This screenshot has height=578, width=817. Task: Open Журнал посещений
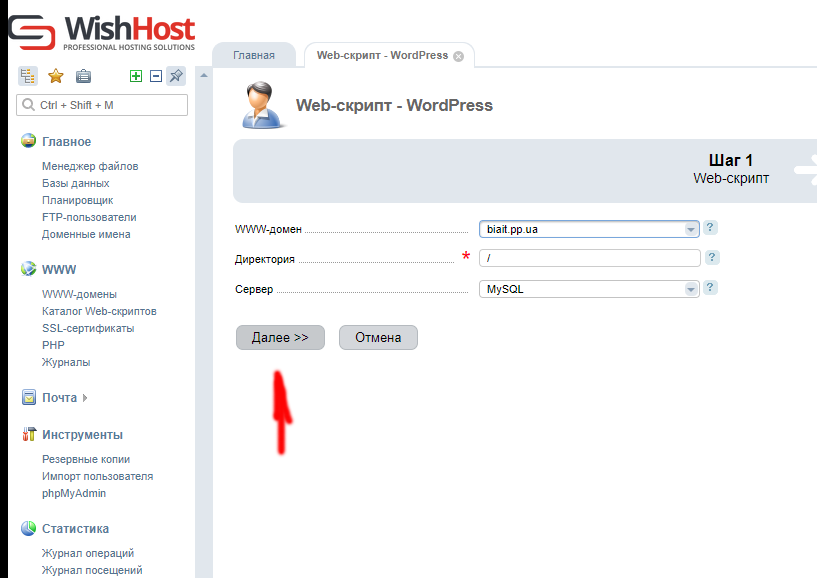pyautogui.click(x=92, y=570)
